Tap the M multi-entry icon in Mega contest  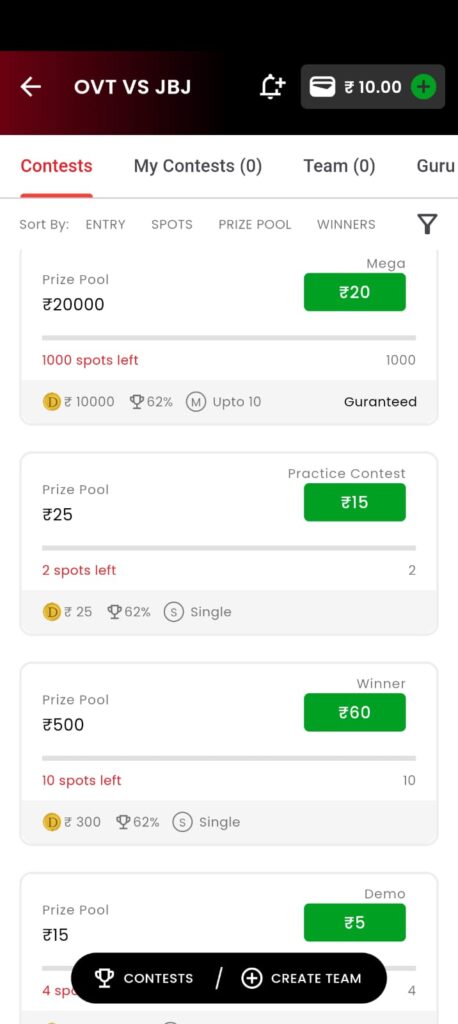coord(195,402)
